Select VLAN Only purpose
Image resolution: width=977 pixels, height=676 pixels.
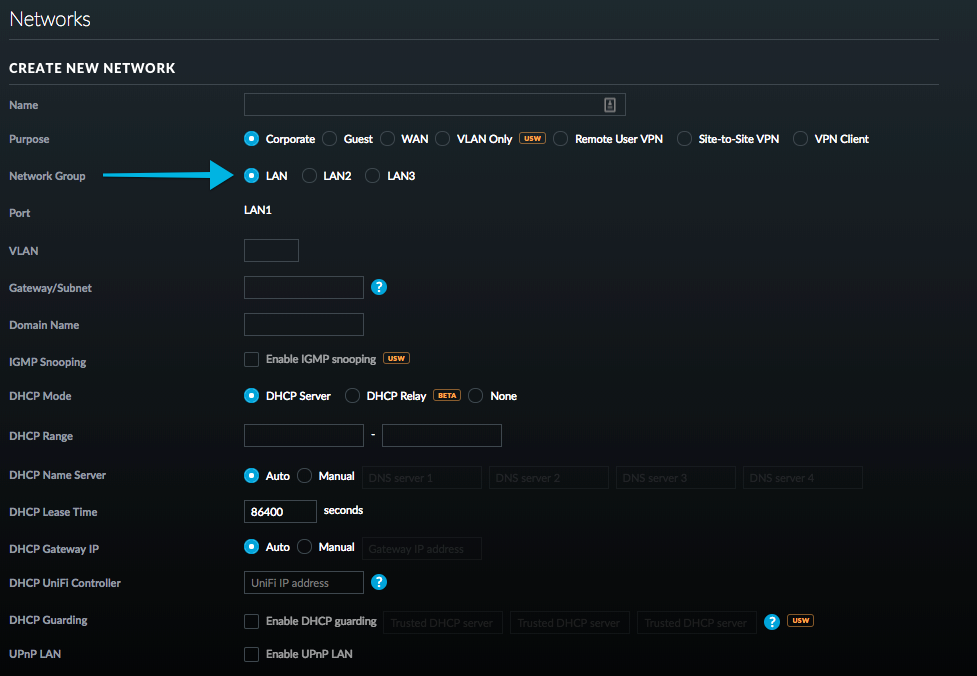click(x=443, y=139)
